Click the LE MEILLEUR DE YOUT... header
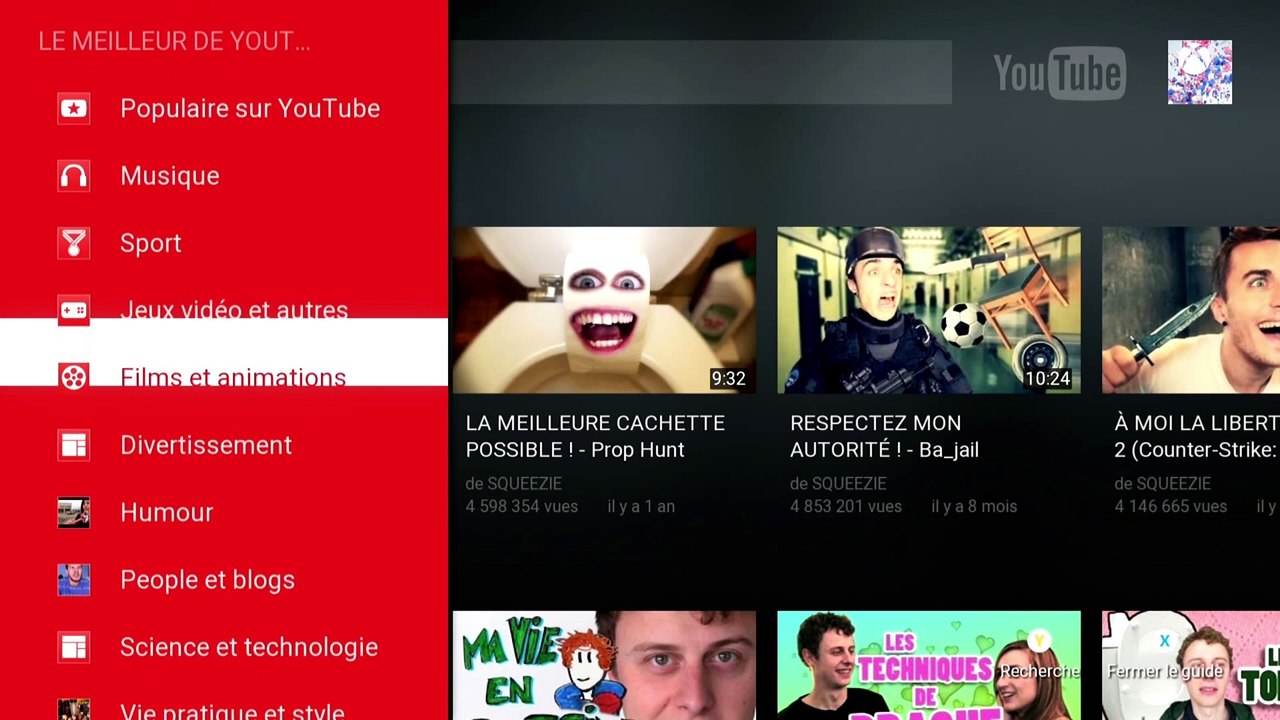Image resolution: width=1280 pixels, height=720 pixels. [x=174, y=41]
